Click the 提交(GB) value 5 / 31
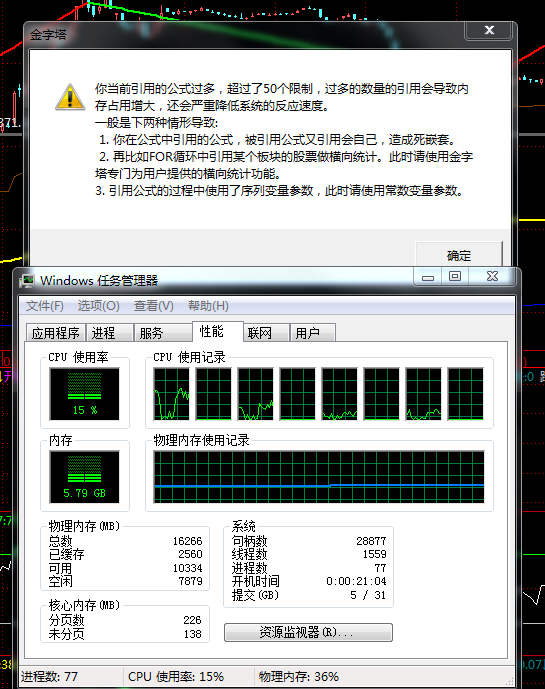The image size is (545, 689). [x=368, y=595]
